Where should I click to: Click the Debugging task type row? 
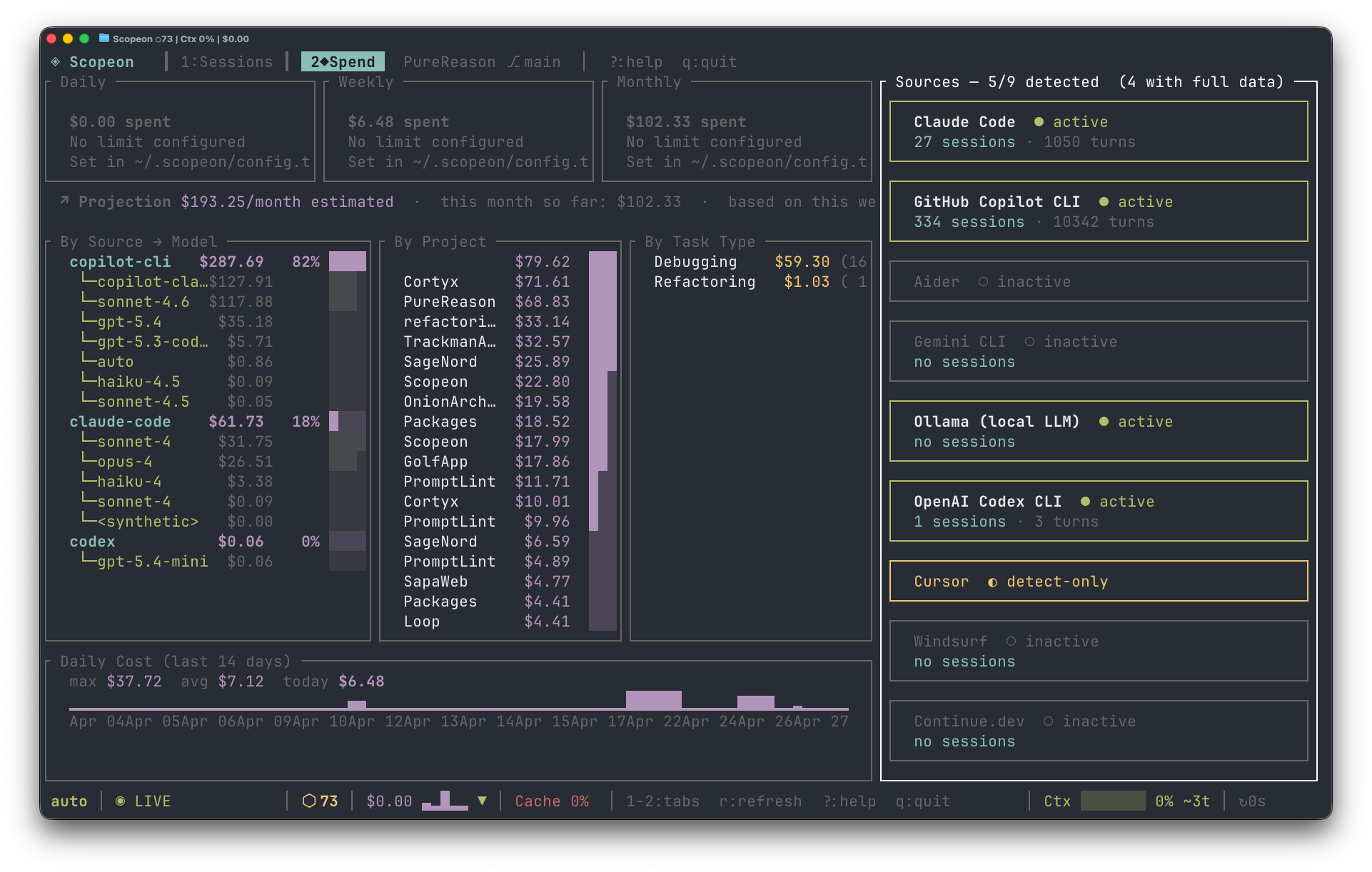(760, 262)
